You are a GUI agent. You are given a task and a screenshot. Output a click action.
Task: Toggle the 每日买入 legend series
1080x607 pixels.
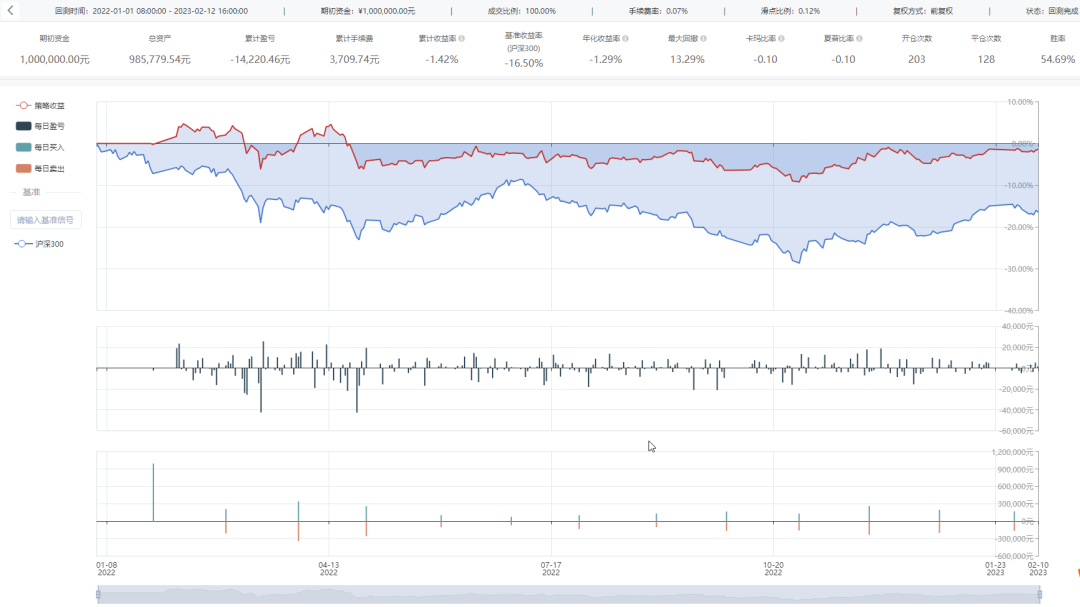40,147
